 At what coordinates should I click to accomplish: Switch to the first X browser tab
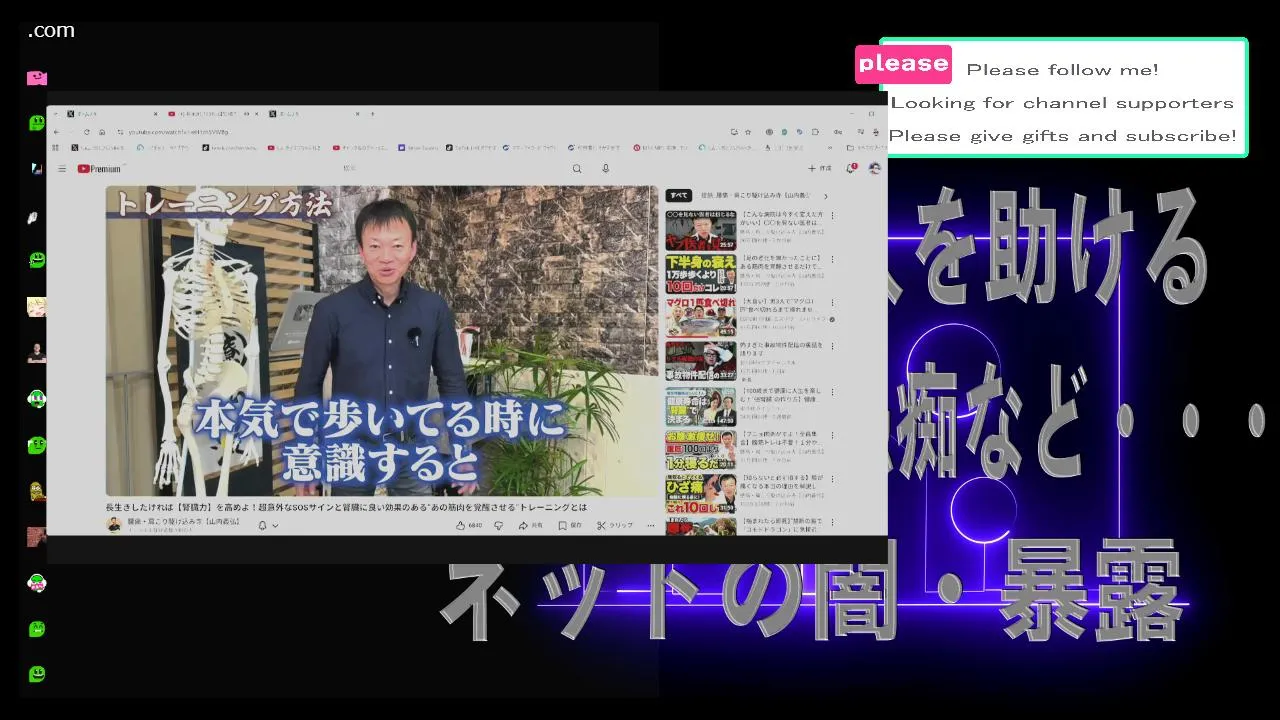pyautogui.click(x=110, y=114)
